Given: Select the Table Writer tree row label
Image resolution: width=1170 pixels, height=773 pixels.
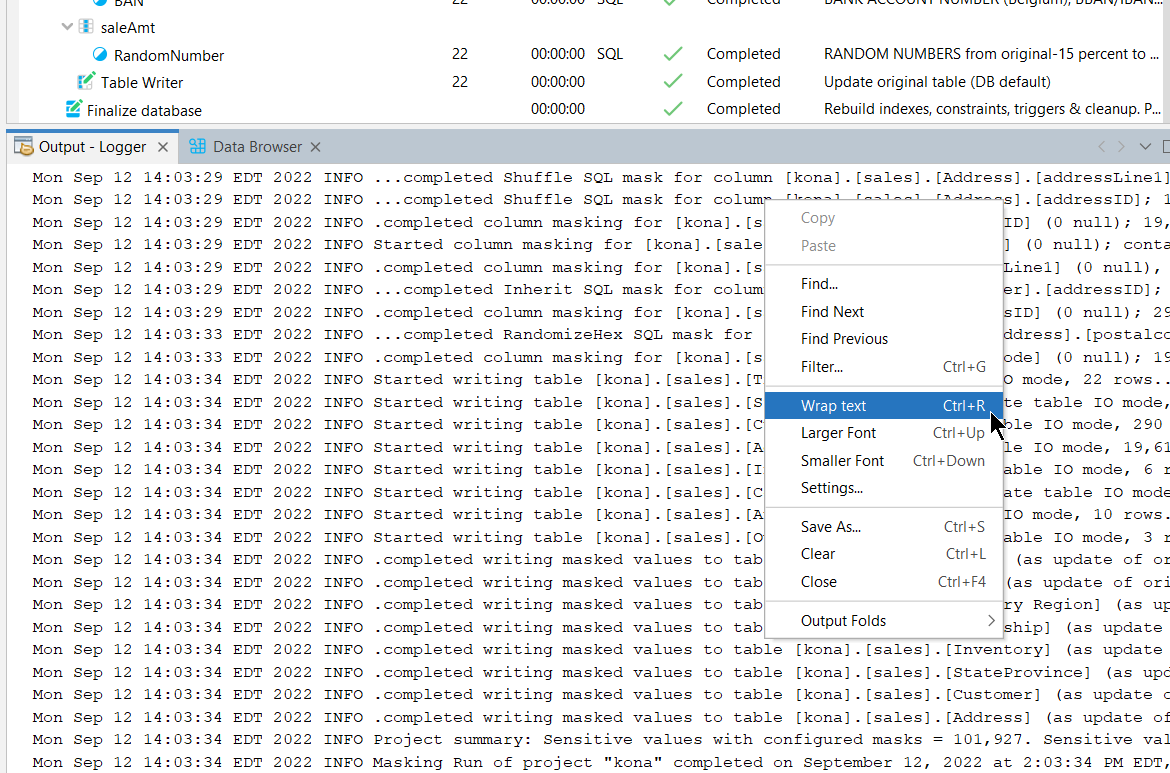Looking at the screenshot, I should [x=142, y=82].
